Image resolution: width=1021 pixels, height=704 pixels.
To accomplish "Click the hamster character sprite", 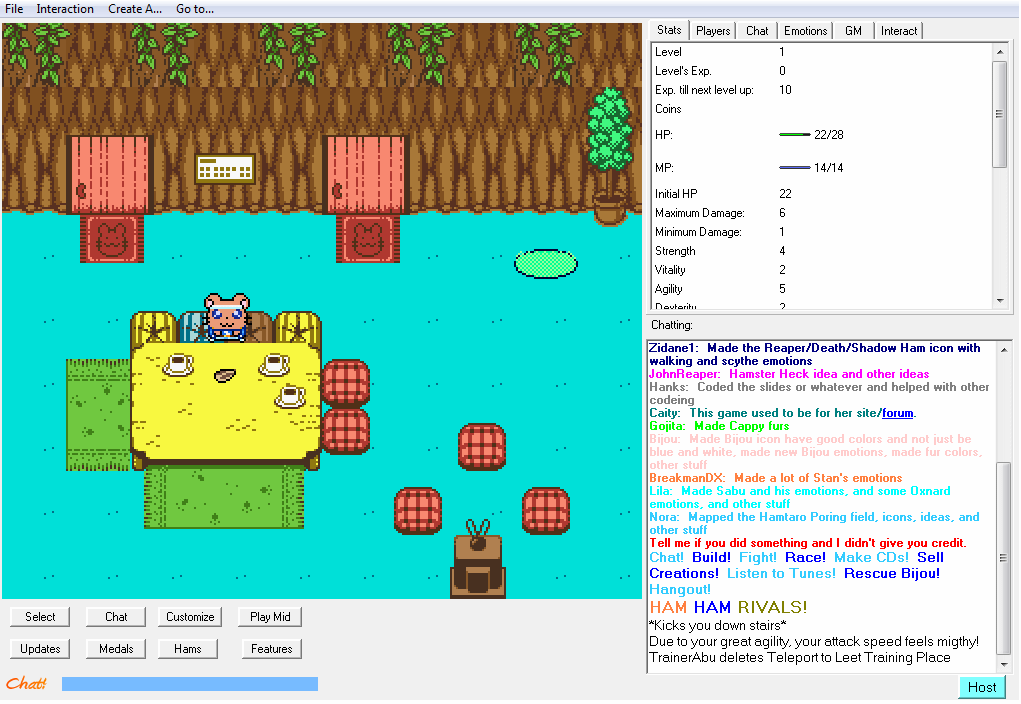I will tap(227, 317).
